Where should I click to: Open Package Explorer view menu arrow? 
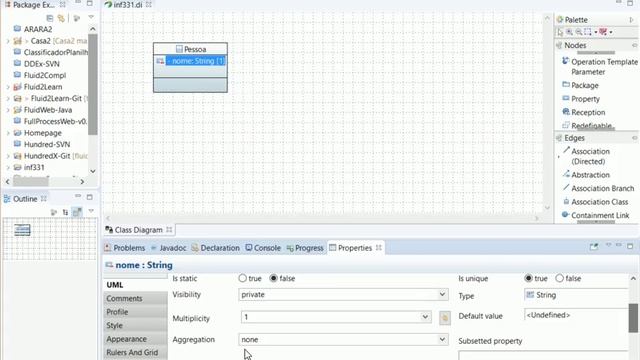click(91, 18)
